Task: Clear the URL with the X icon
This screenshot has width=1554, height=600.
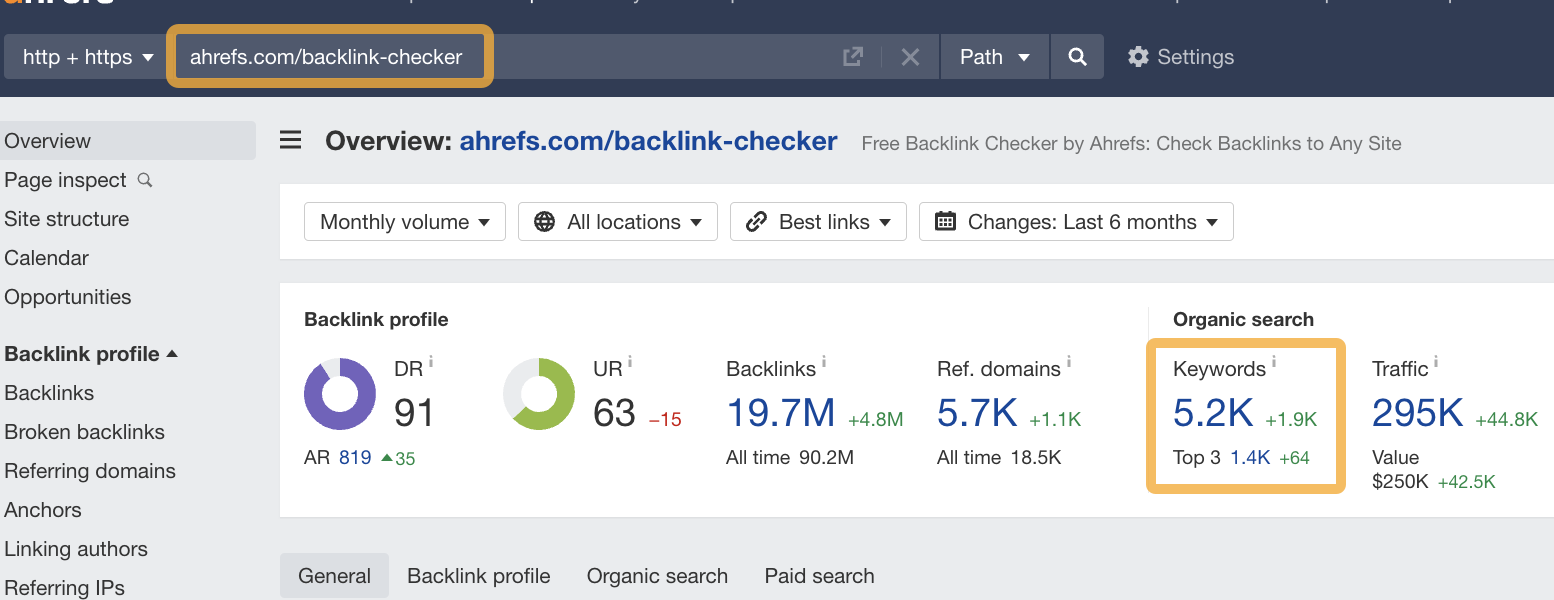Action: point(910,57)
